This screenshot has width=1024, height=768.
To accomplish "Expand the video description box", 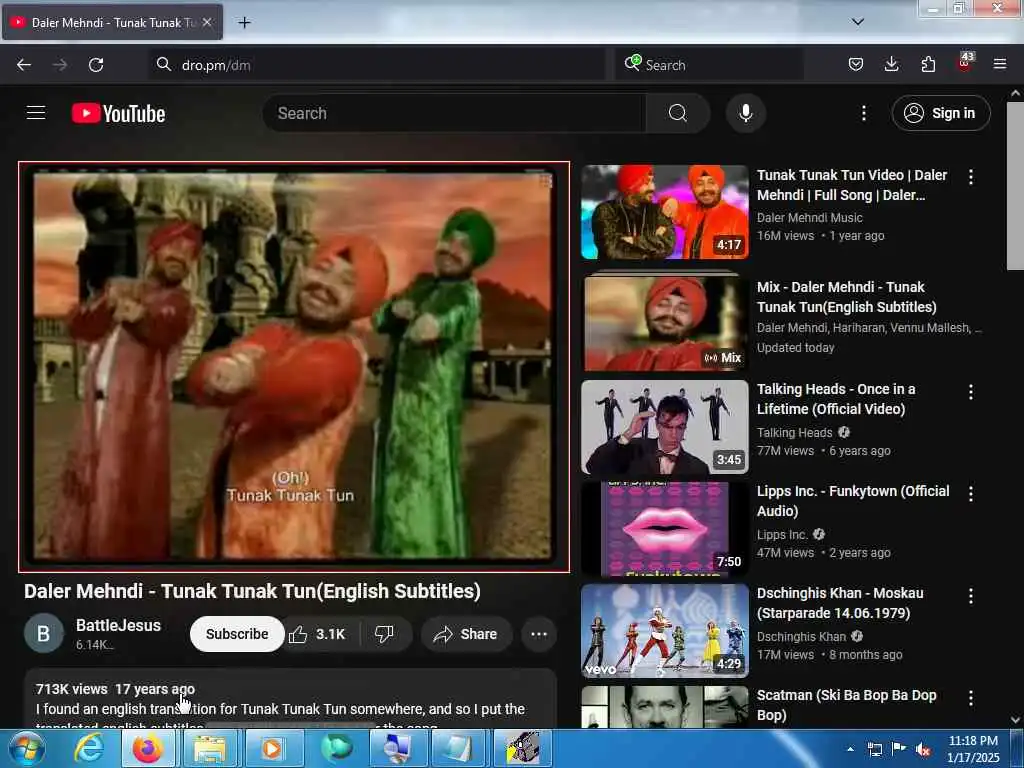I will (x=291, y=698).
